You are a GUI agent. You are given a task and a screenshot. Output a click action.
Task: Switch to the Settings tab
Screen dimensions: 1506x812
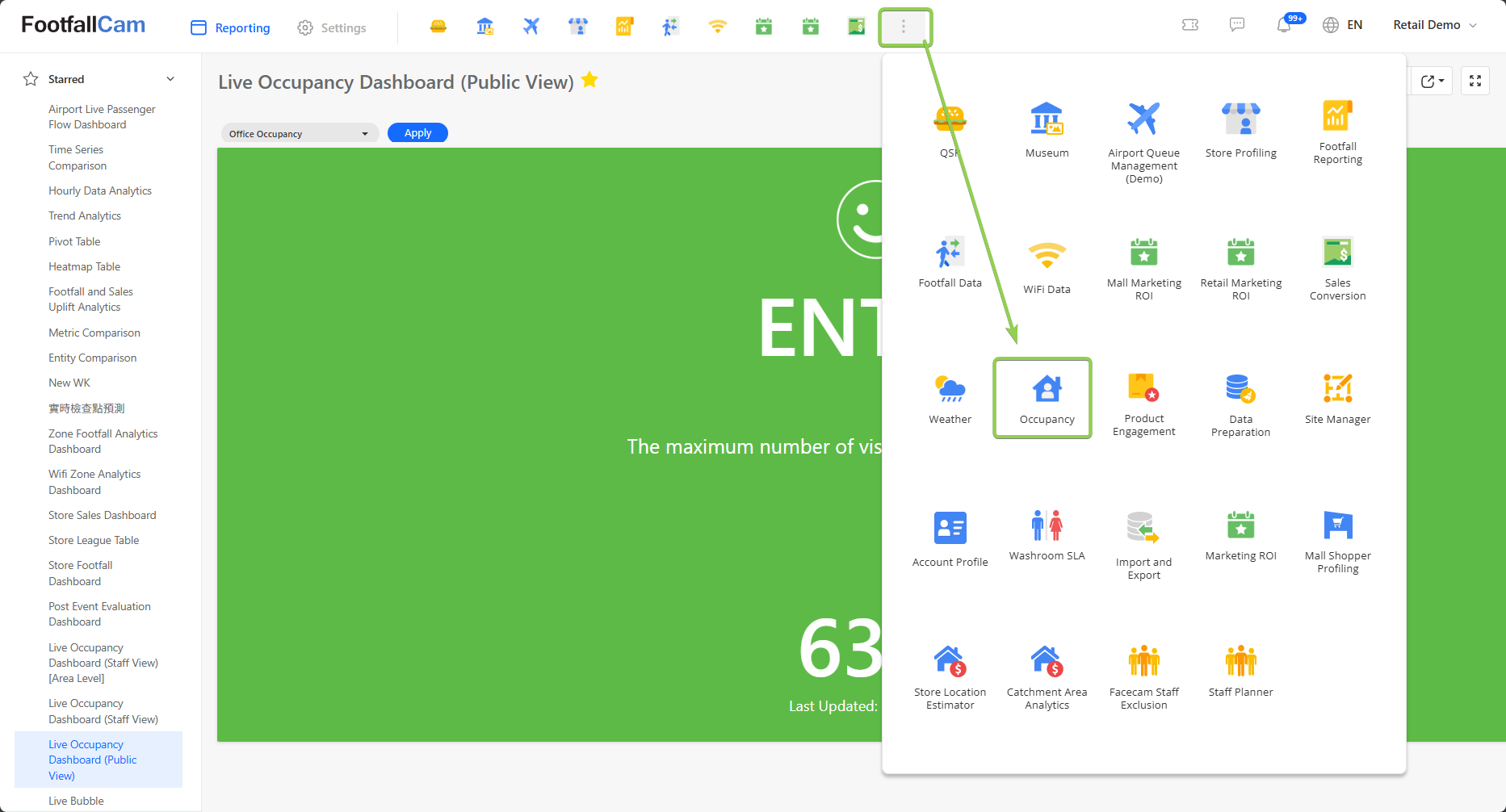(332, 27)
